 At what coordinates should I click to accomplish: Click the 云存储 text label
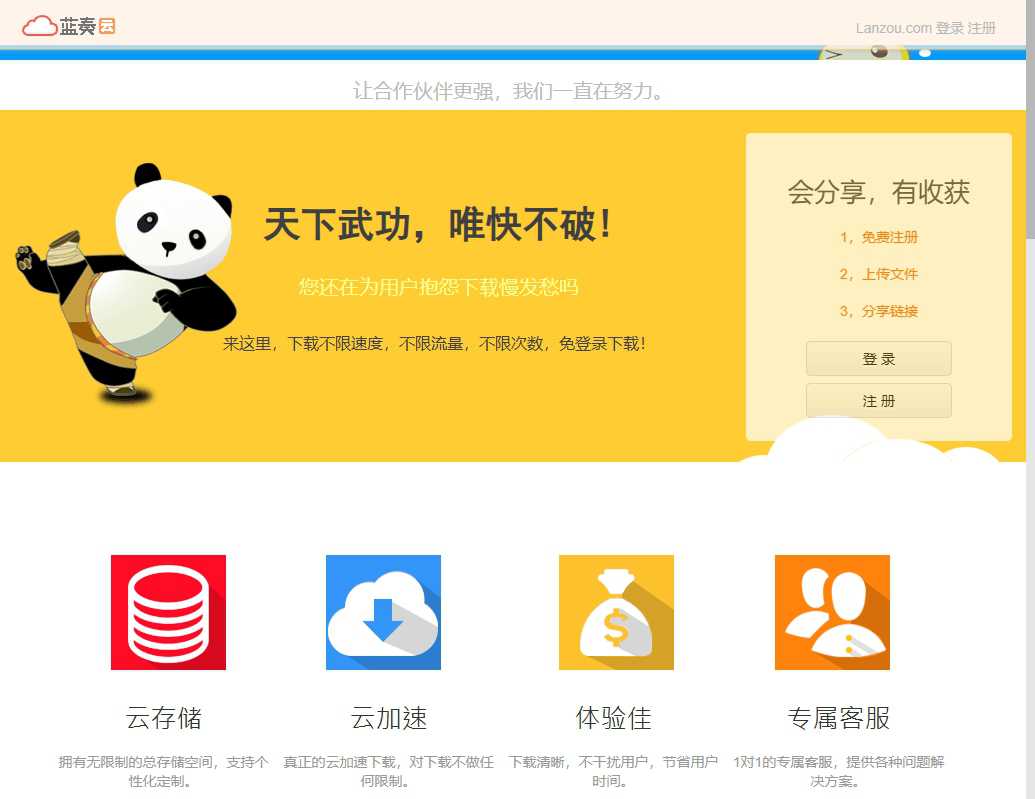click(x=167, y=718)
